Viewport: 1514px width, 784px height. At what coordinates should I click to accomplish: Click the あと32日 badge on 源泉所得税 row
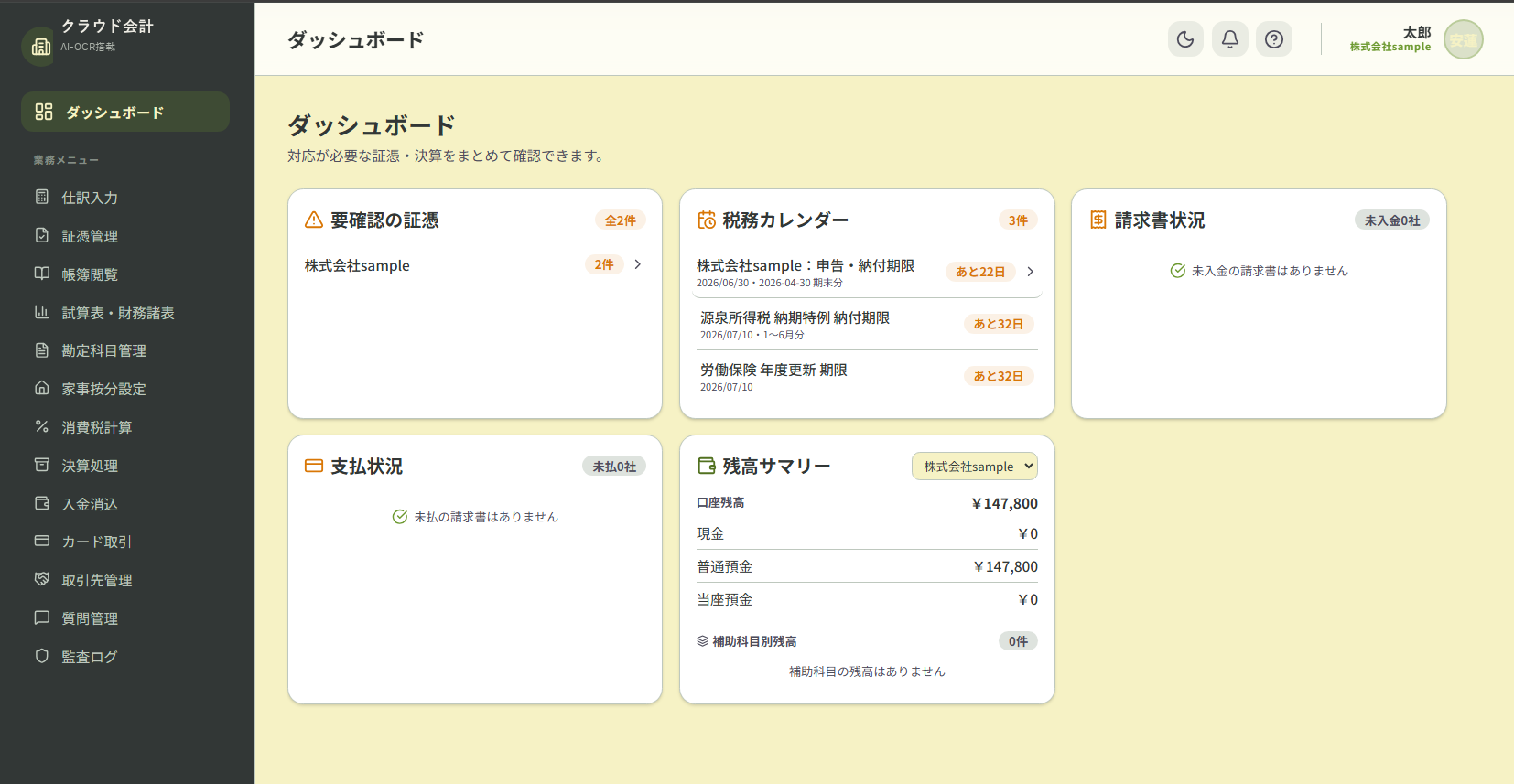coord(999,324)
